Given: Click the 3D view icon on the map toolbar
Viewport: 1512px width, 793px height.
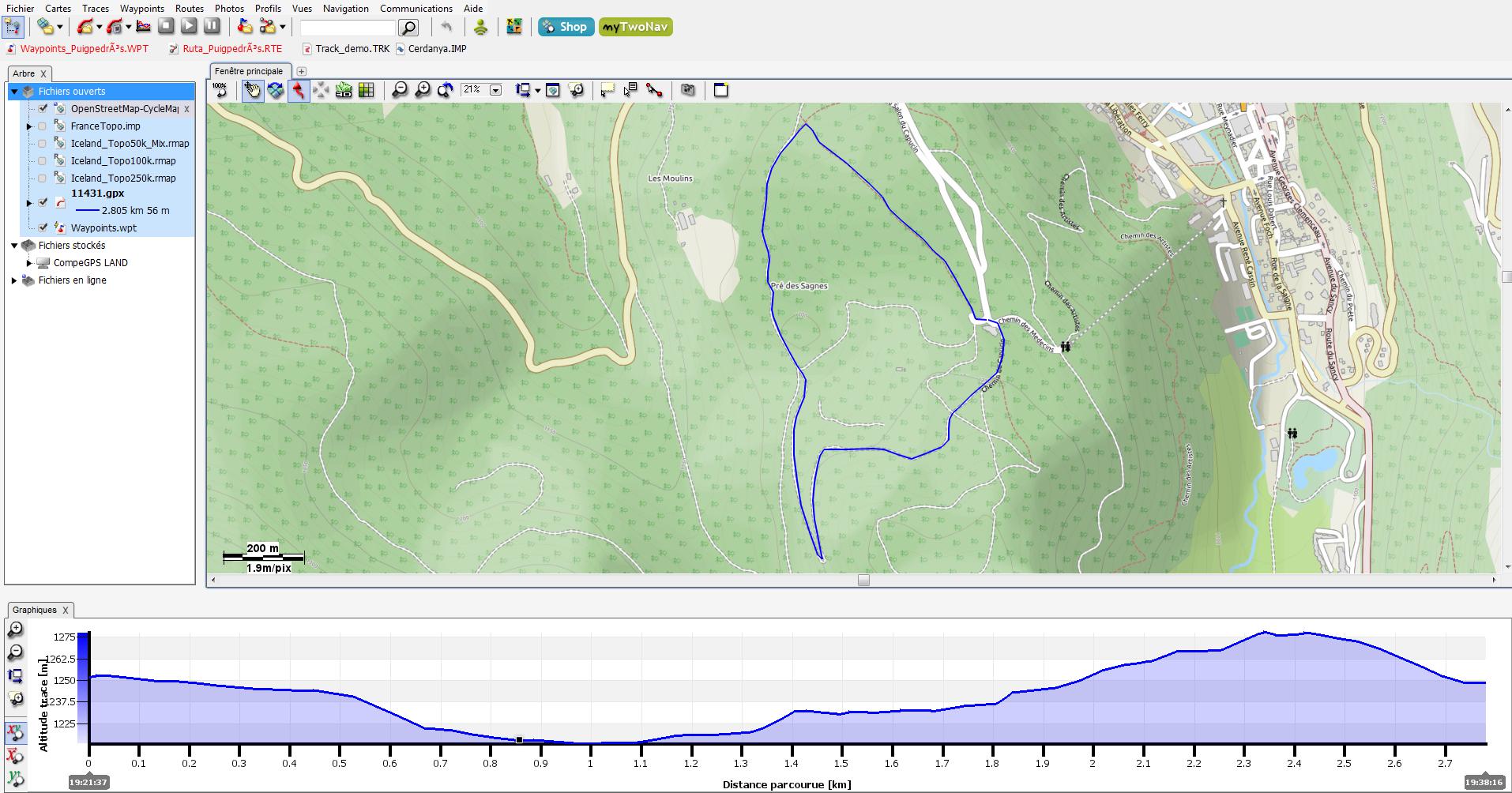Looking at the screenshot, I should 343,90.
